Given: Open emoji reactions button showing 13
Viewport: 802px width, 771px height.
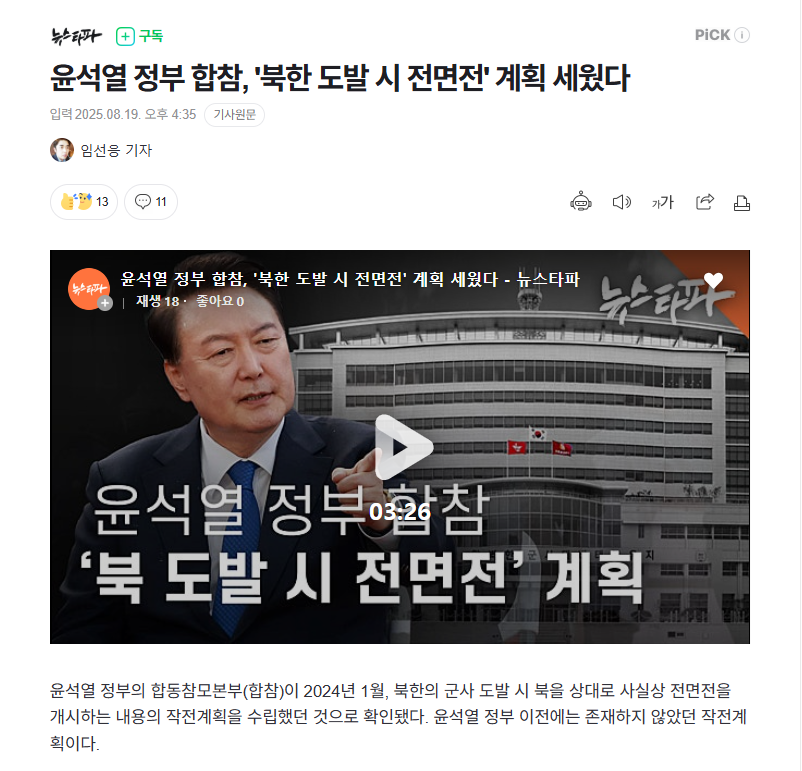Looking at the screenshot, I should 84,202.
